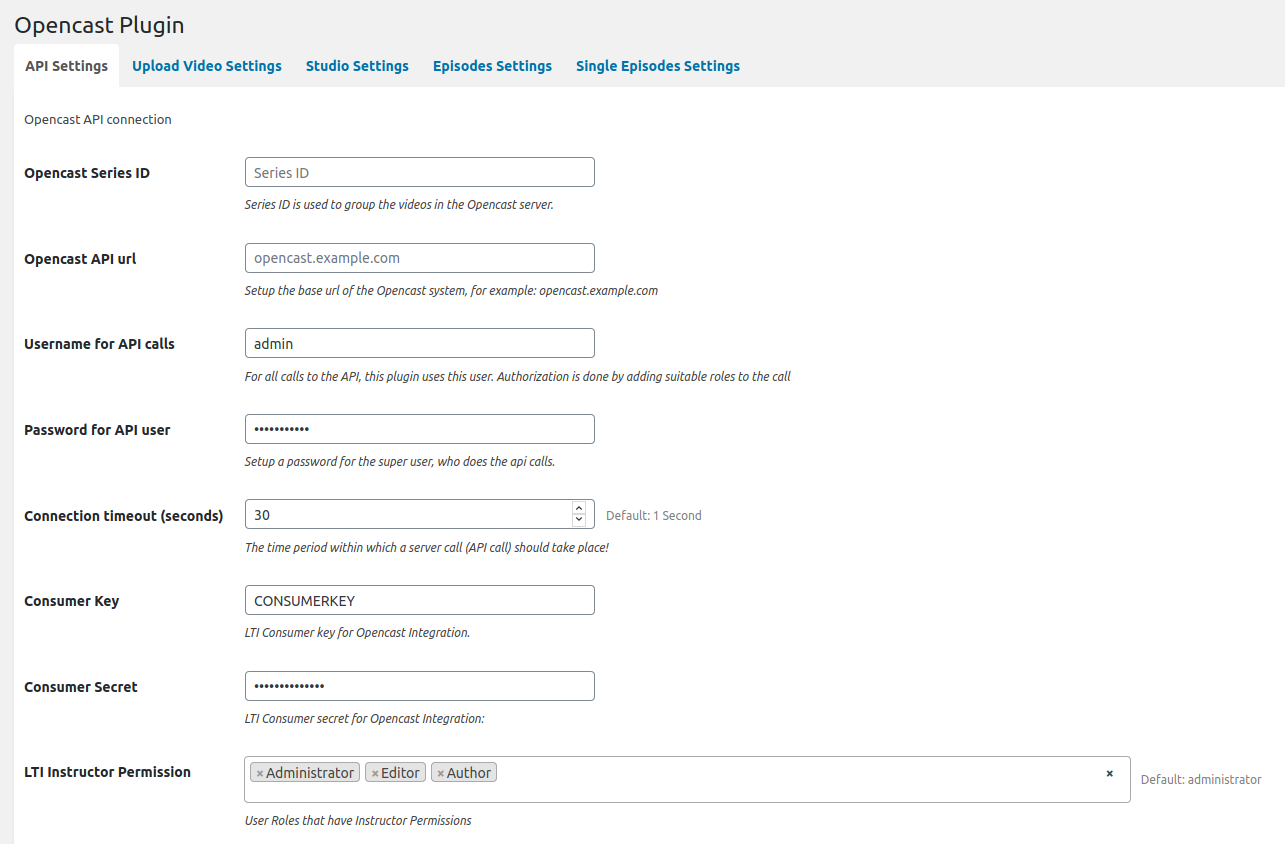Focus the Opencast Series ID field
The height and width of the screenshot is (844, 1285).
[x=420, y=172]
